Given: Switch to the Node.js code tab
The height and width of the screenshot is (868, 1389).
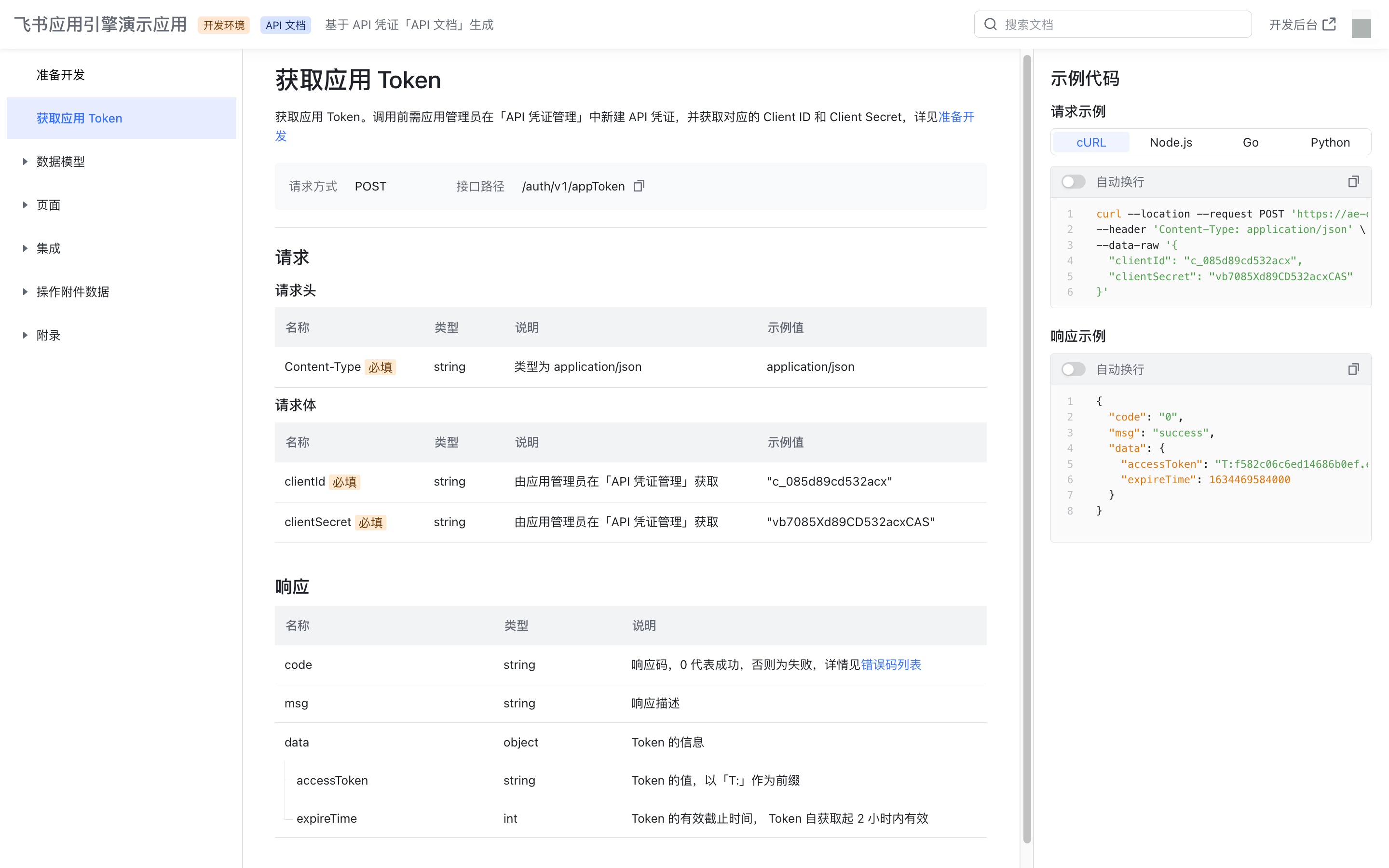Looking at the screenshot, I should 1171,142.
